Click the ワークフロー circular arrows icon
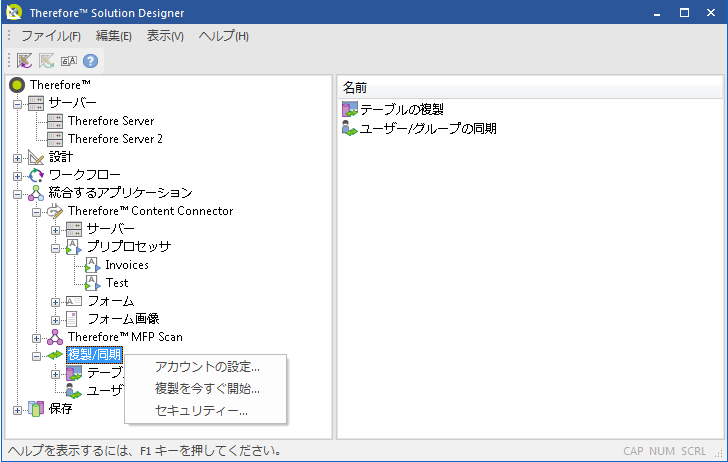Viewport: 728px width, 462px height. tap(36, 175)
